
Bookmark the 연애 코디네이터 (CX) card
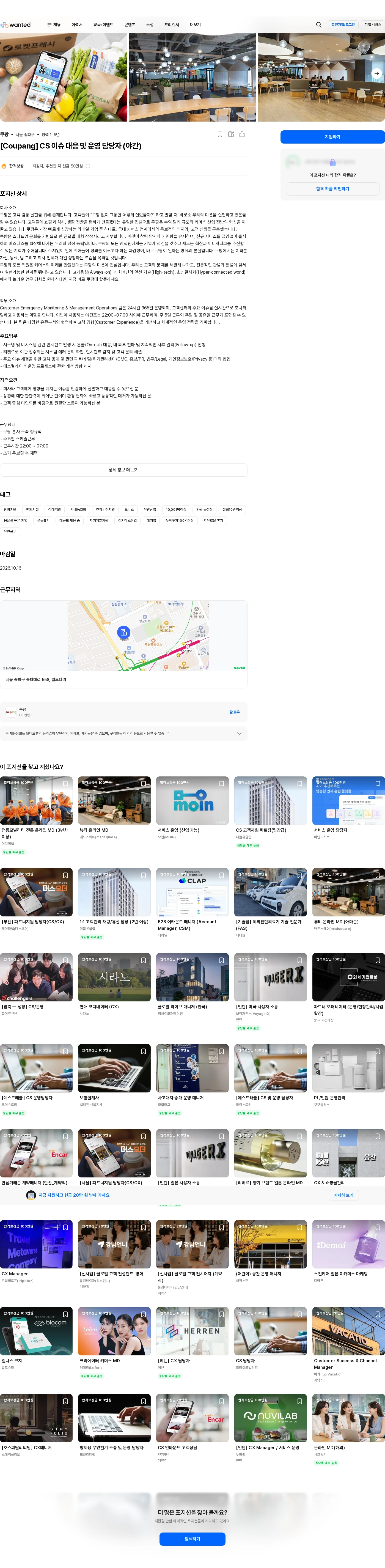click(x=144, y=960)
